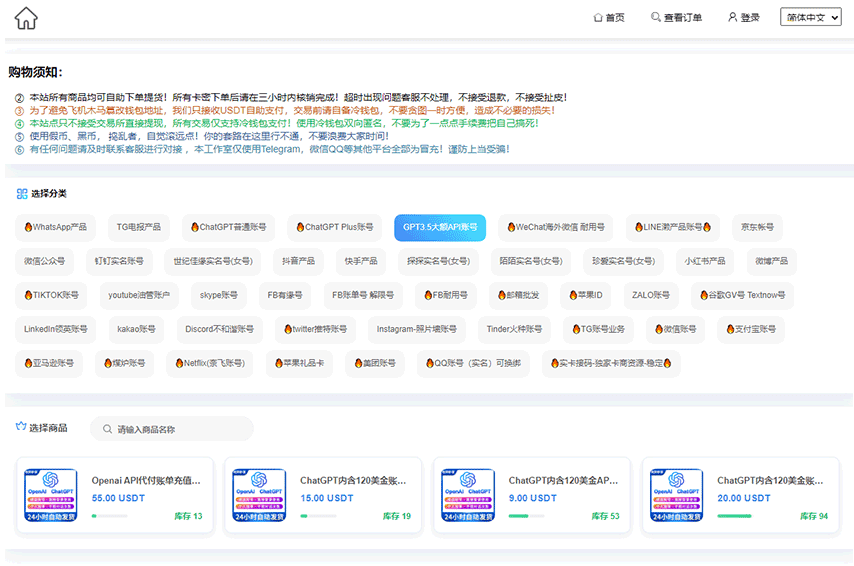854x566 pixels.
Task: Open the 20.00 USDT ChatGPT product
Action: pos(741,496)
